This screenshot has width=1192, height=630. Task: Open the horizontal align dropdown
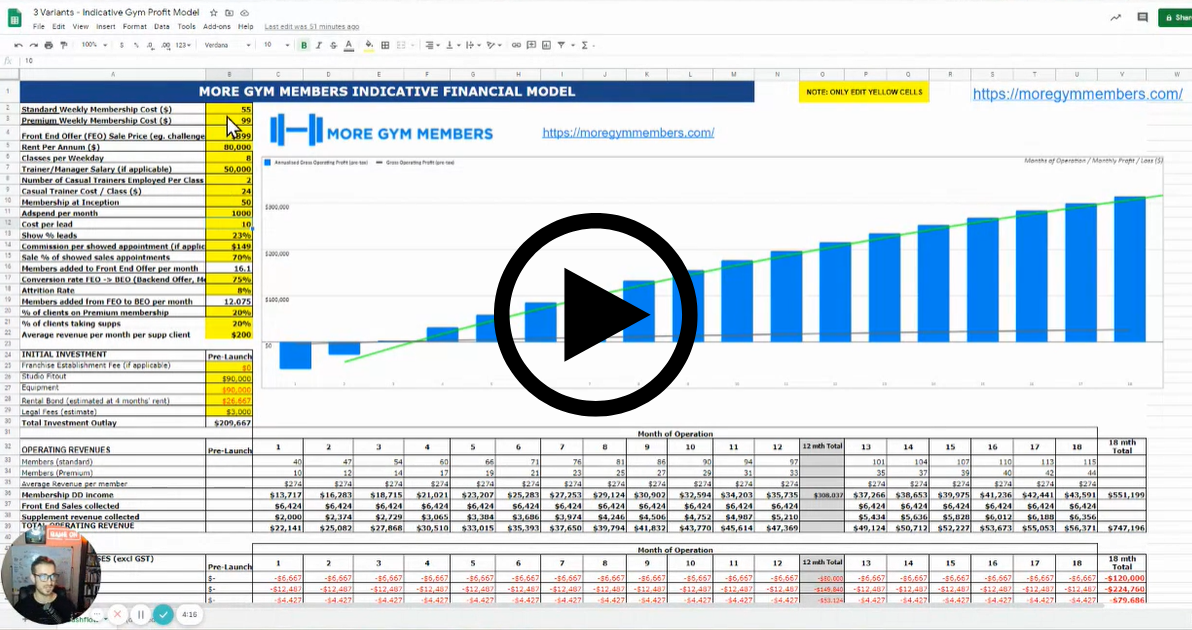coord(433,46)
